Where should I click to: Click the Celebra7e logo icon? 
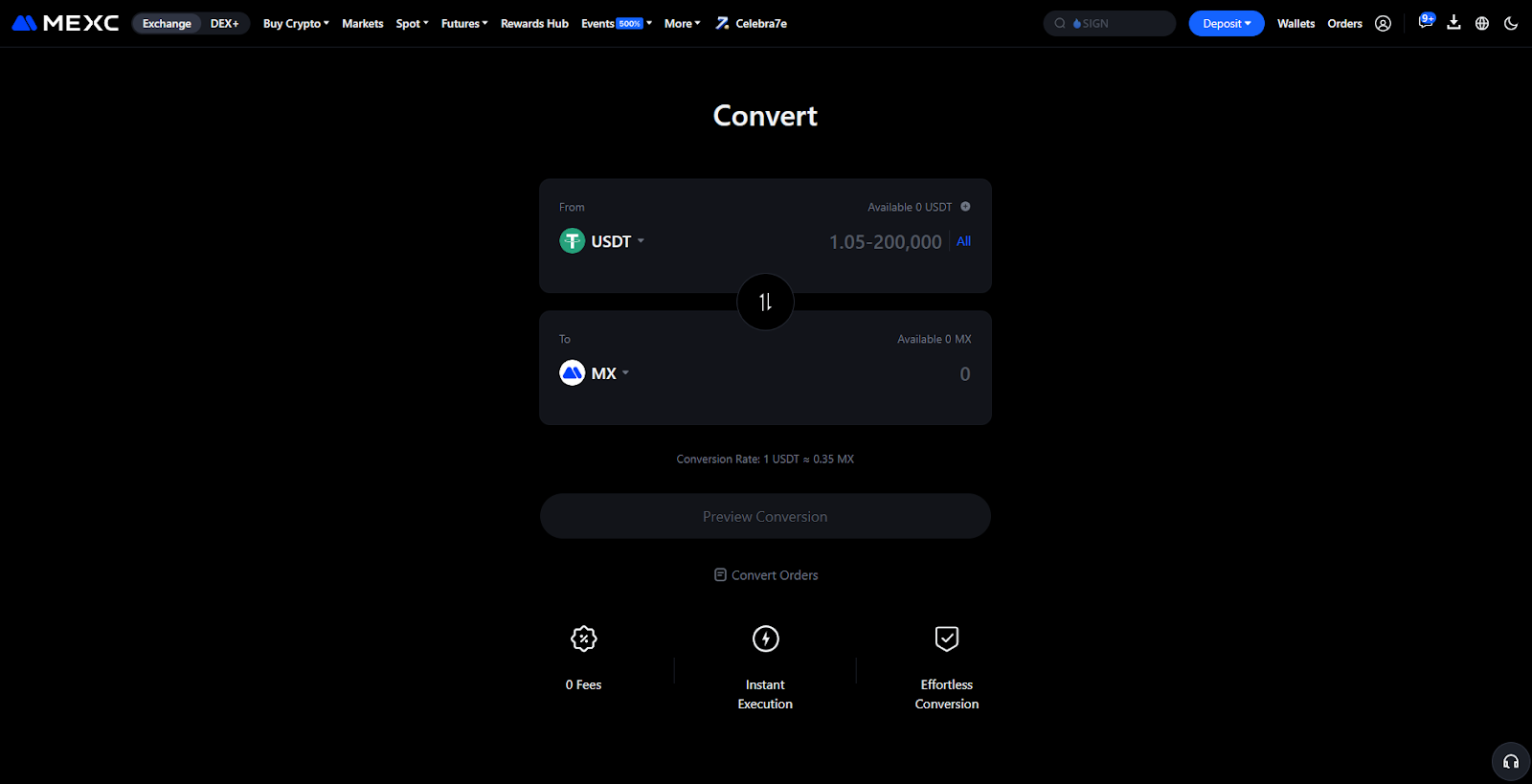(x=722, y=23)
